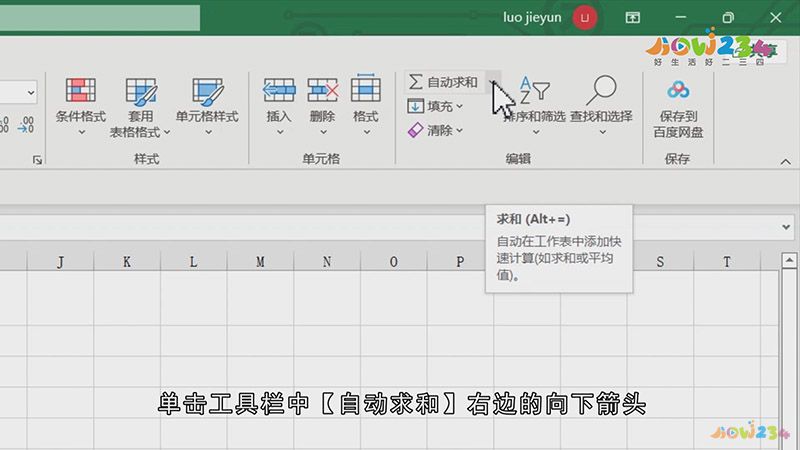Screen dimensions: 800x450
Task: Open Conditional Formatting (条件格式) icon
Action: coord(81,90)
